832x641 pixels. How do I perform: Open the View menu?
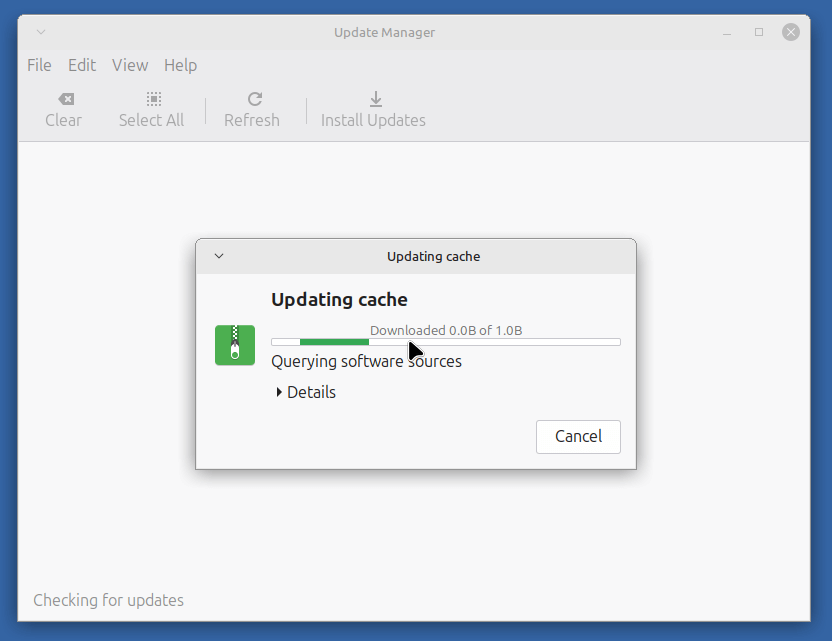[x=130, y=65]
